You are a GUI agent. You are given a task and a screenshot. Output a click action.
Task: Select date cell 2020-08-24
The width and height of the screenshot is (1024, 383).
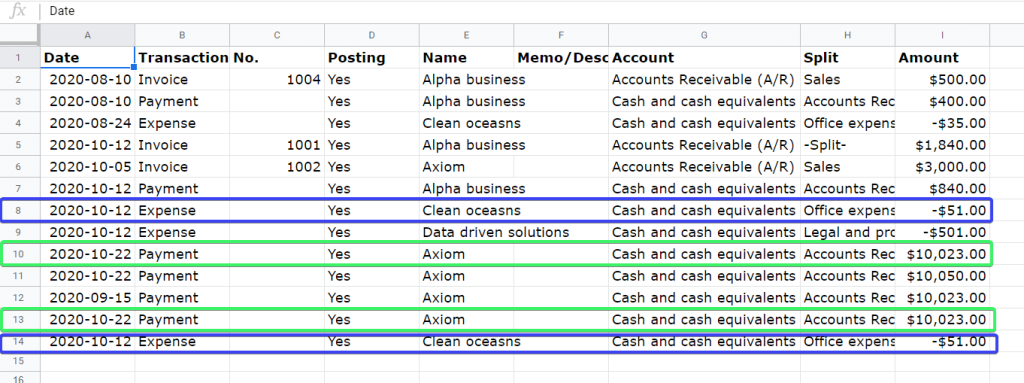coord(88,123)
